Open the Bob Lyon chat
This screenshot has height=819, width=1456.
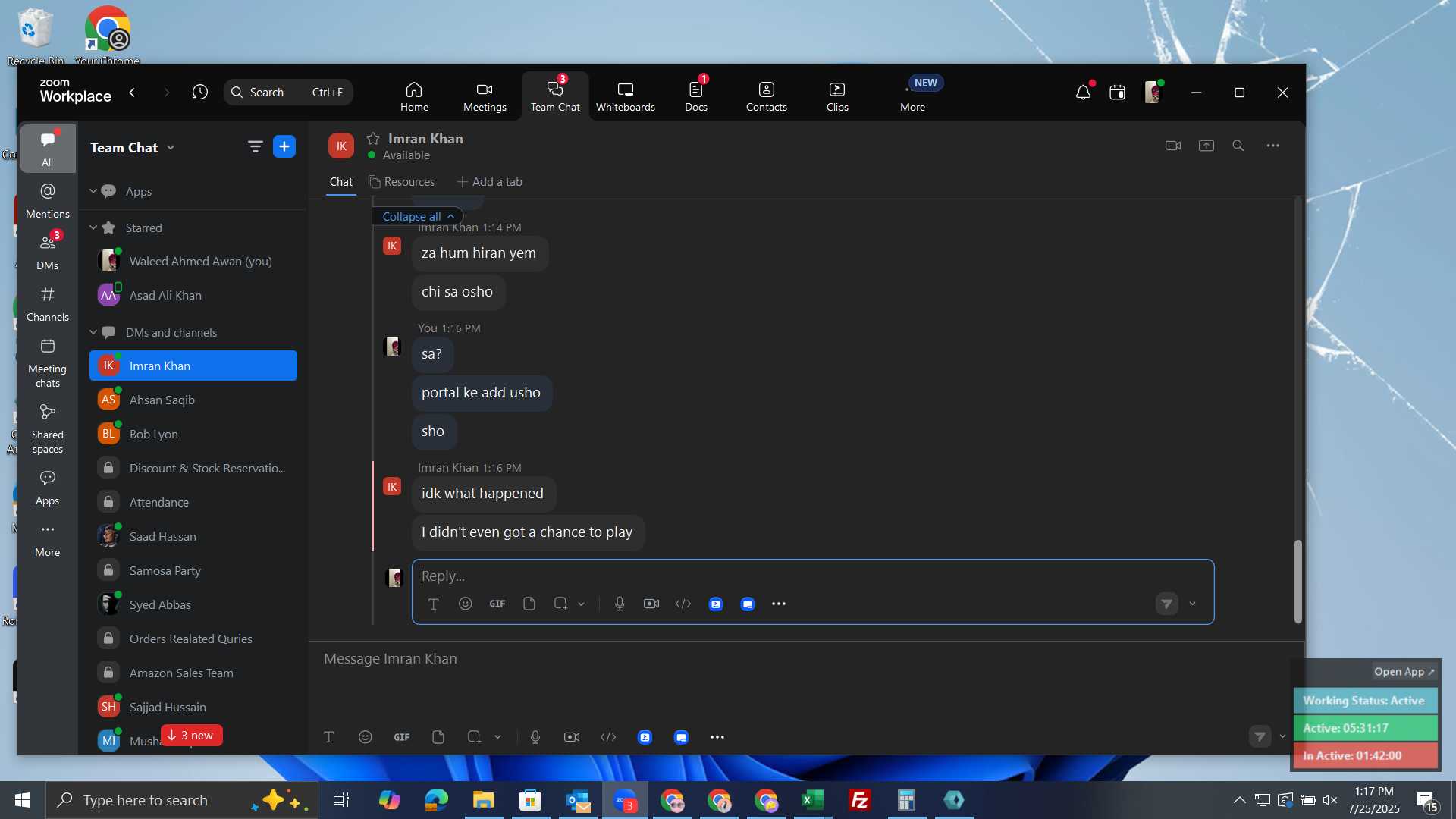193,434
